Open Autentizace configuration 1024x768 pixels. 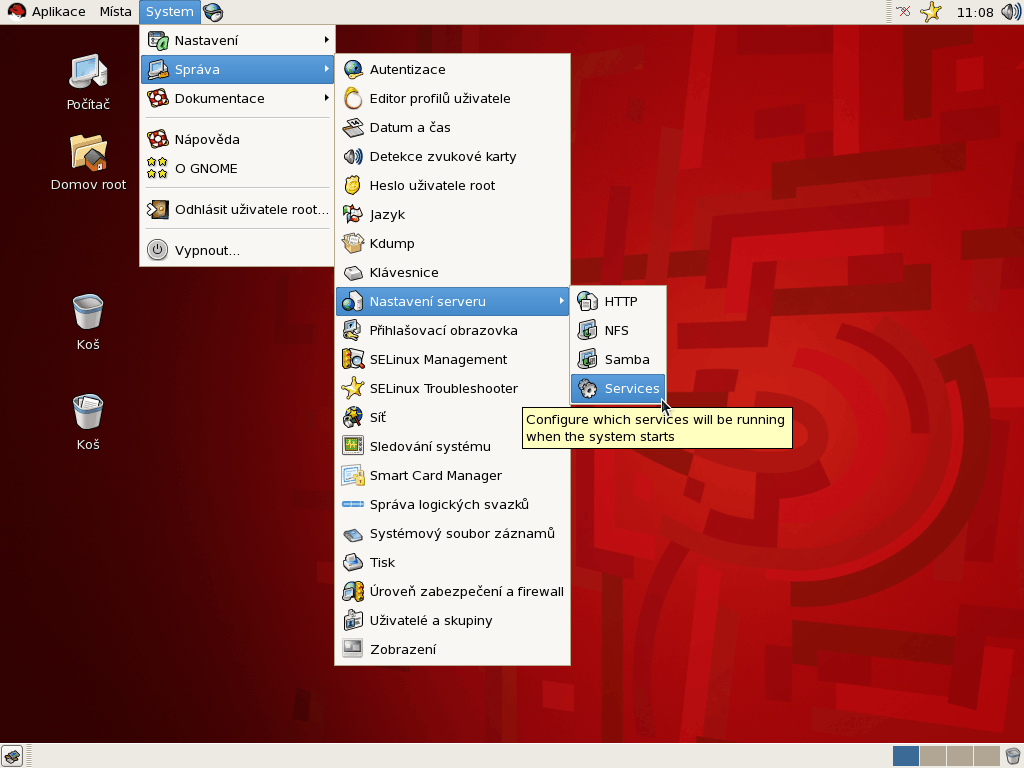[453, 69]
